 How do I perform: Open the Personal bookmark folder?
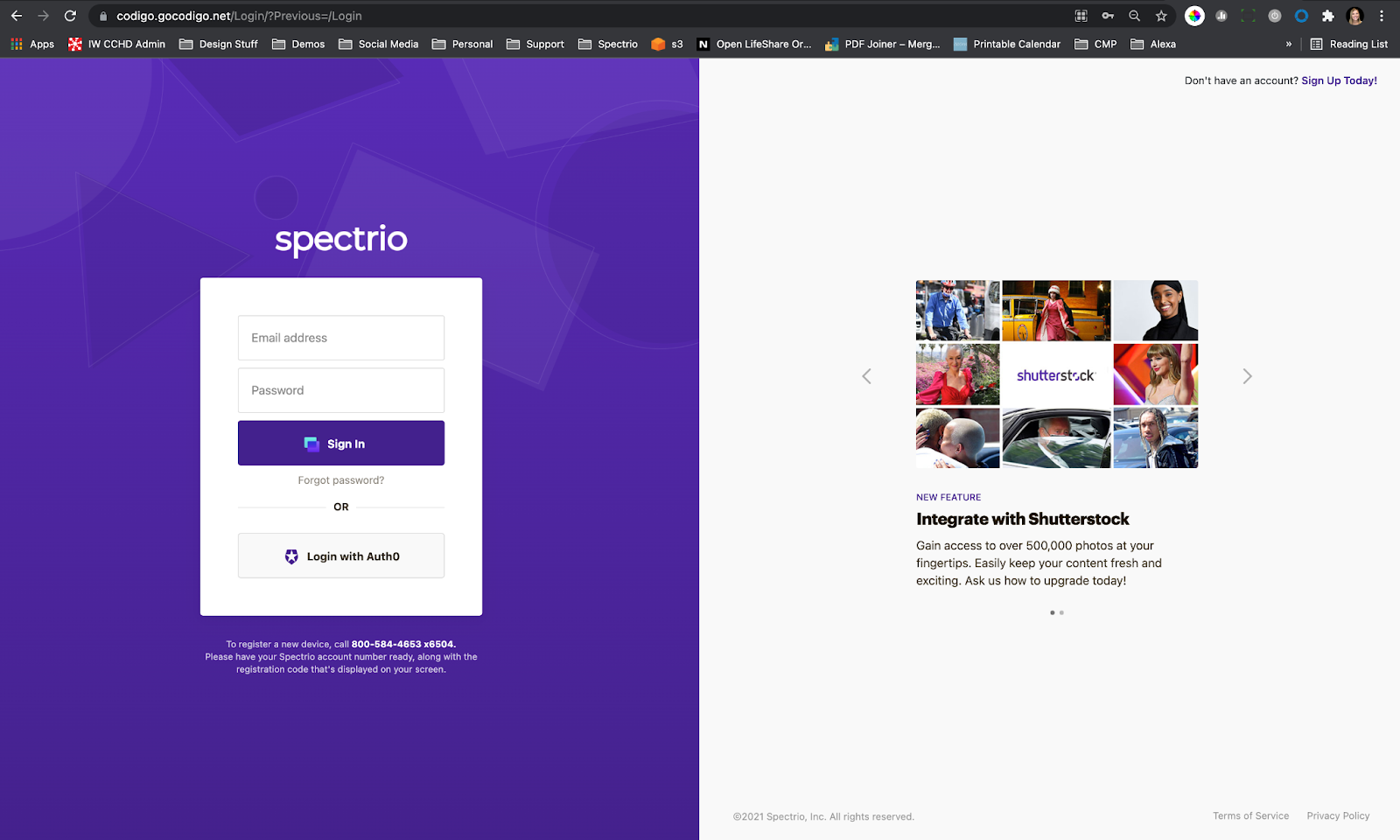coord(463,44)
